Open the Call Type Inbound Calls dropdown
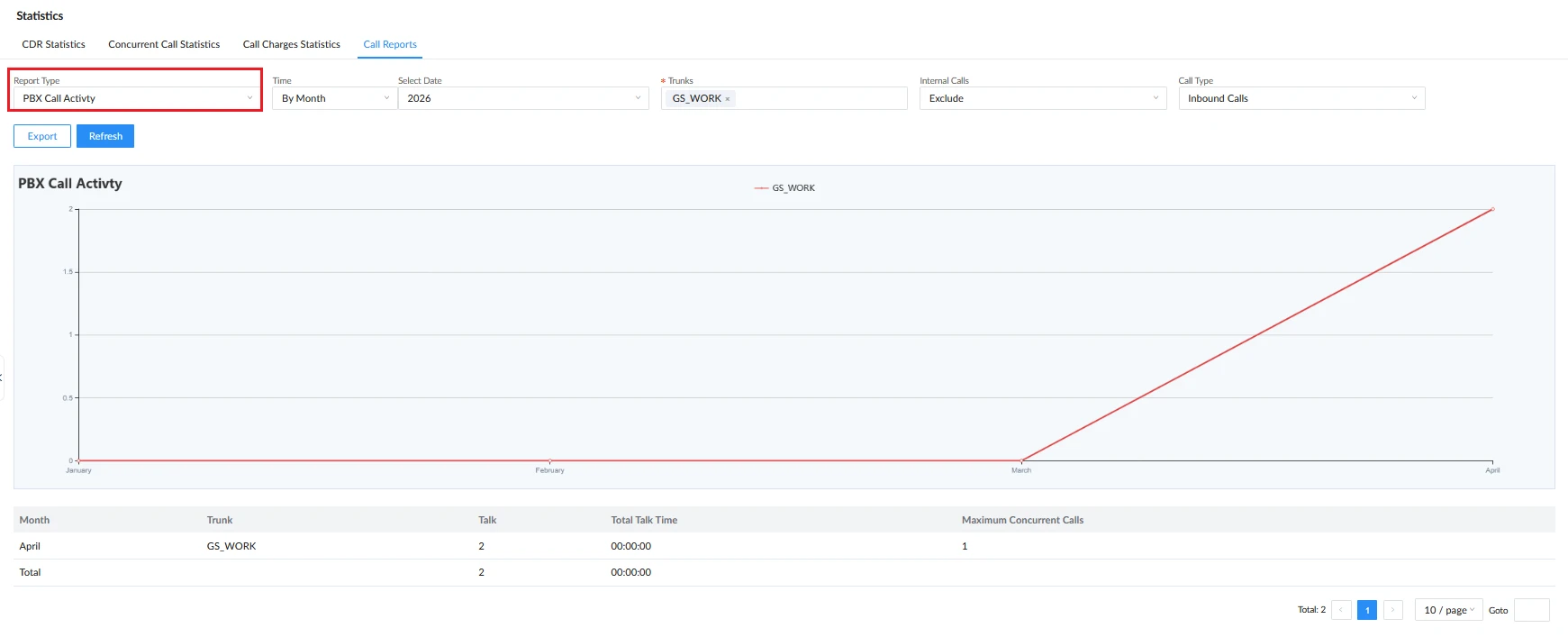Screen dimensions: 1568x637 [x=1301, y=98]
